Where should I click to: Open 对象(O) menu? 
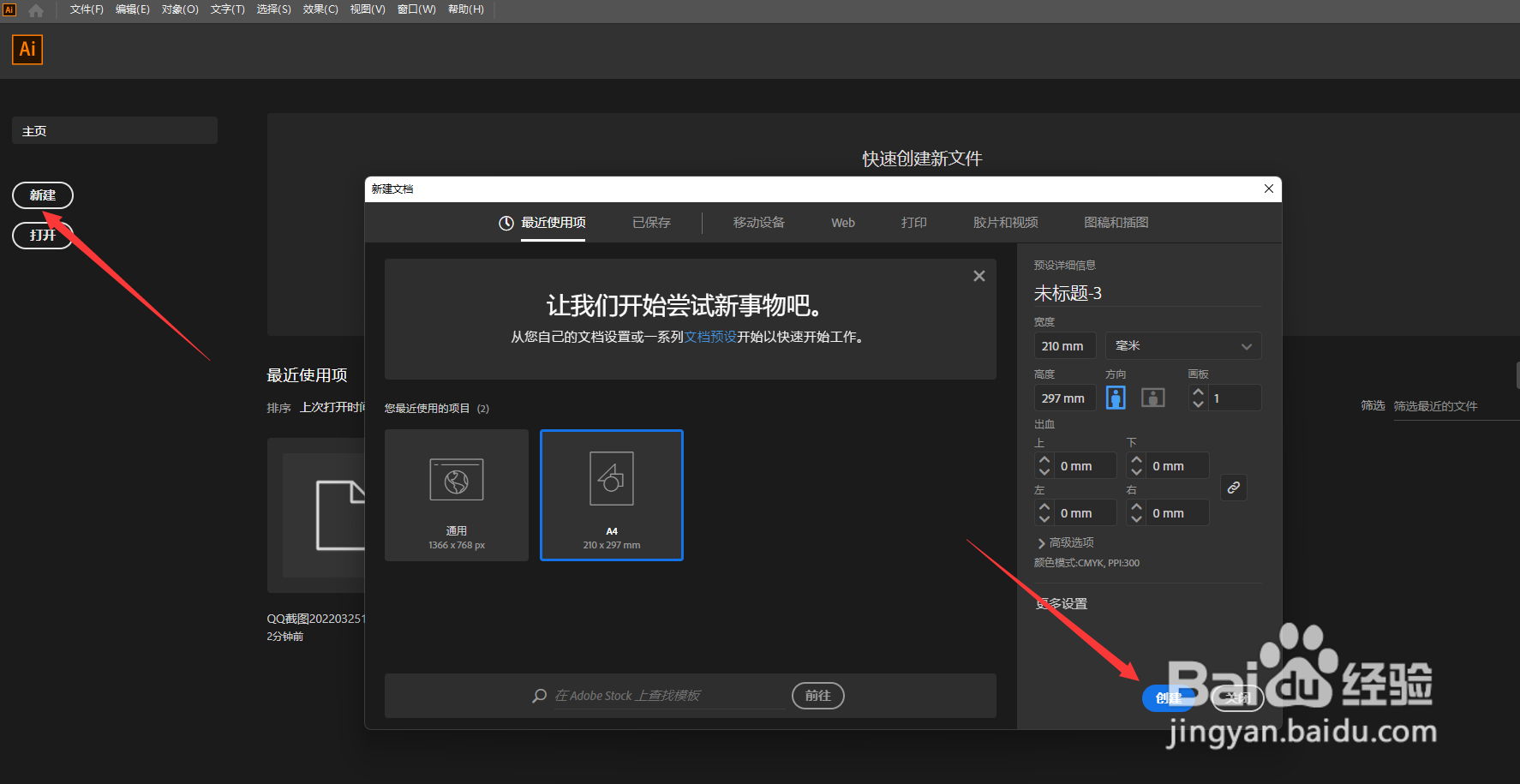pyautogui.click(x=180, y=9)
